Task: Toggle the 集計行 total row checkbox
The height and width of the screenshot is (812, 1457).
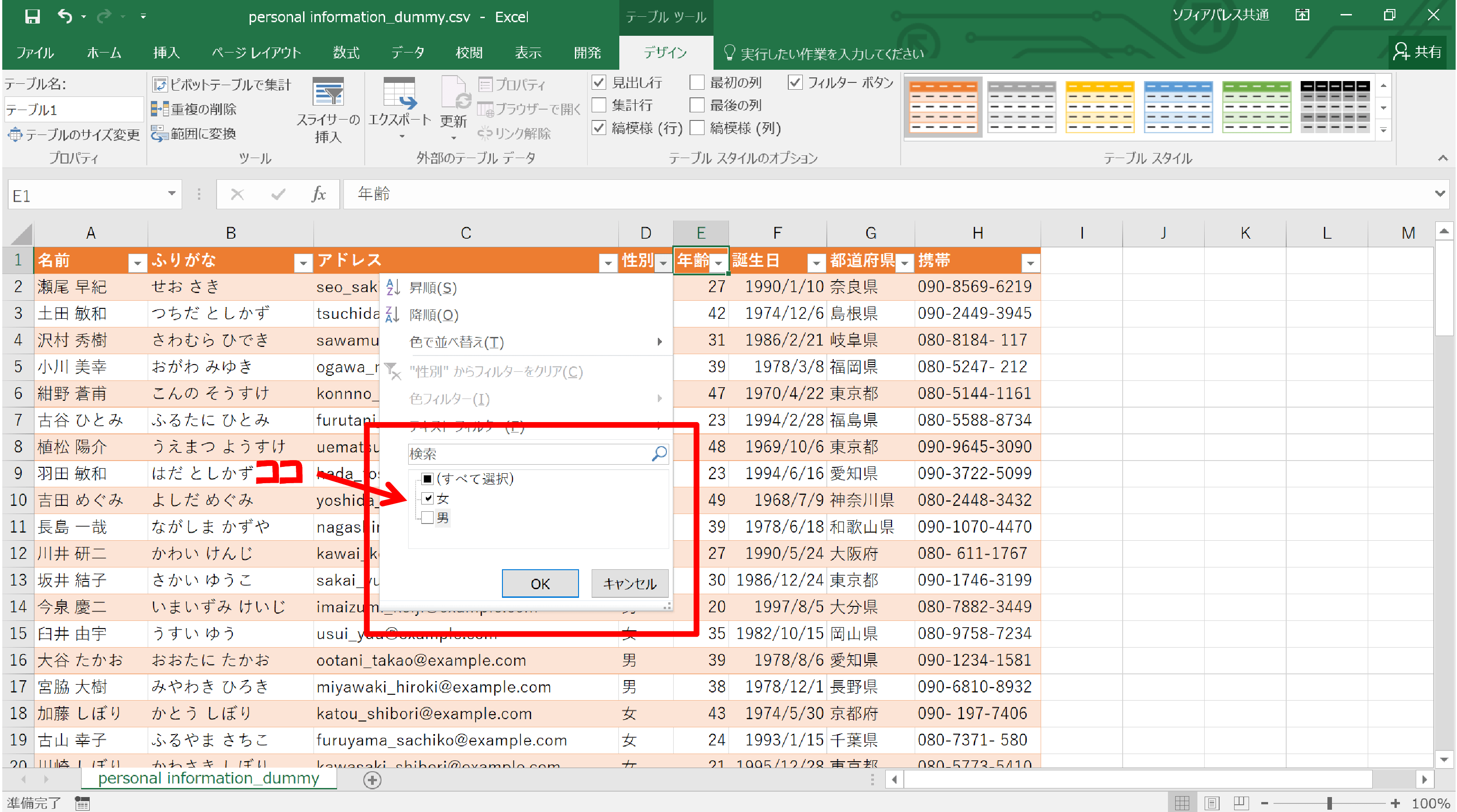Action: click(599, 105)
